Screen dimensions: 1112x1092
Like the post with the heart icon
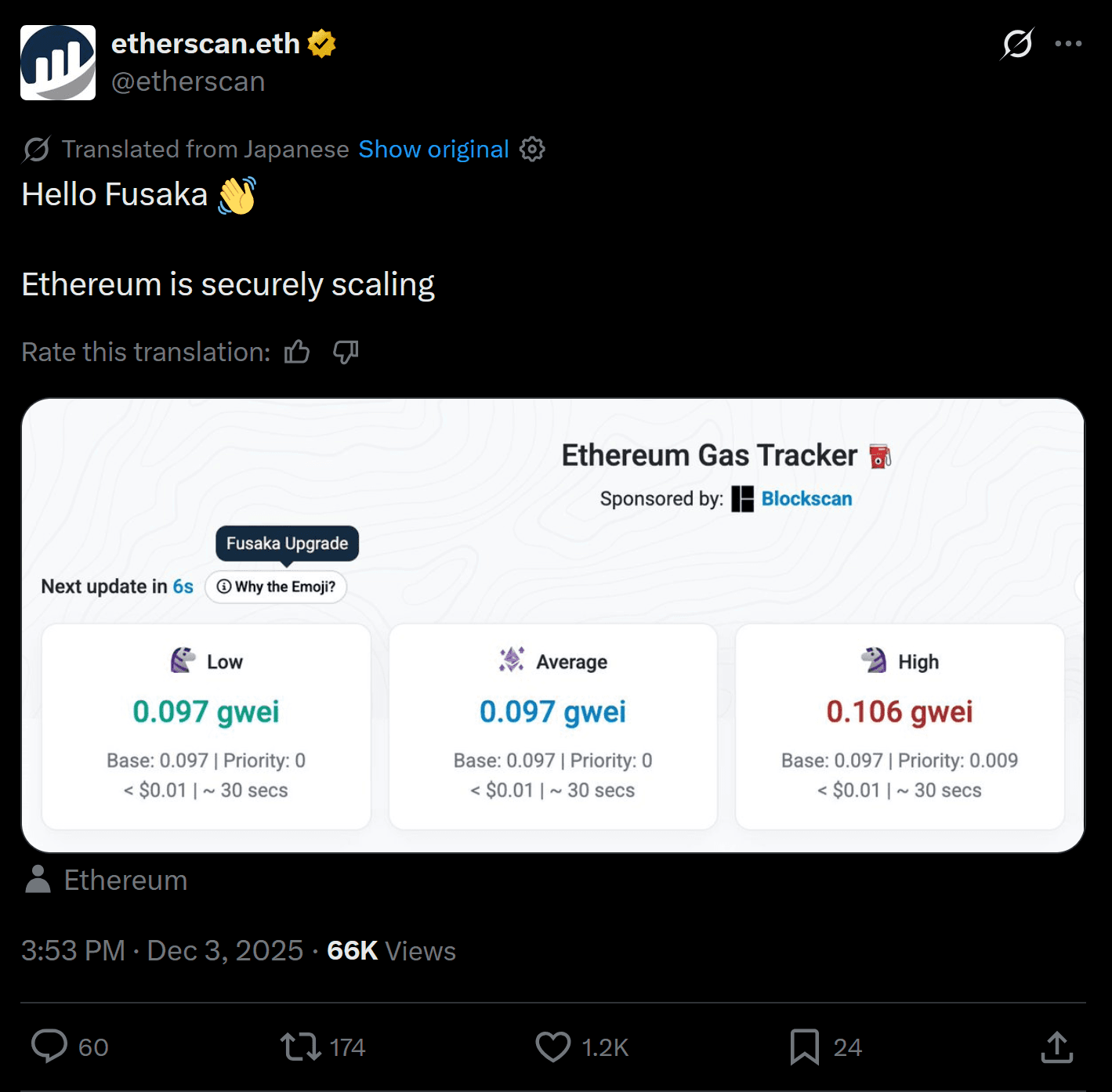click(553, 1047)
